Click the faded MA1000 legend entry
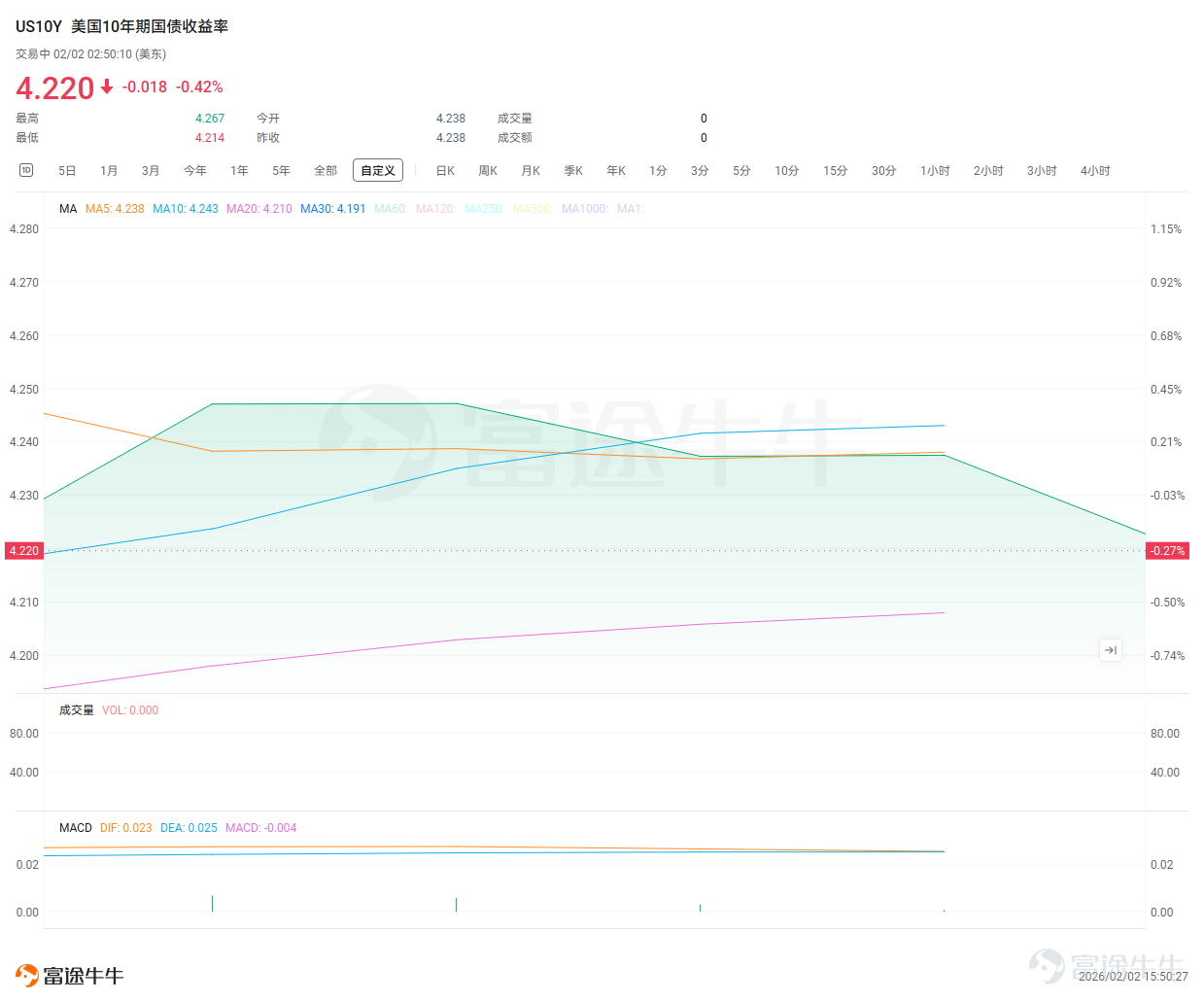1204x1002 pixels. pos(585,209)
